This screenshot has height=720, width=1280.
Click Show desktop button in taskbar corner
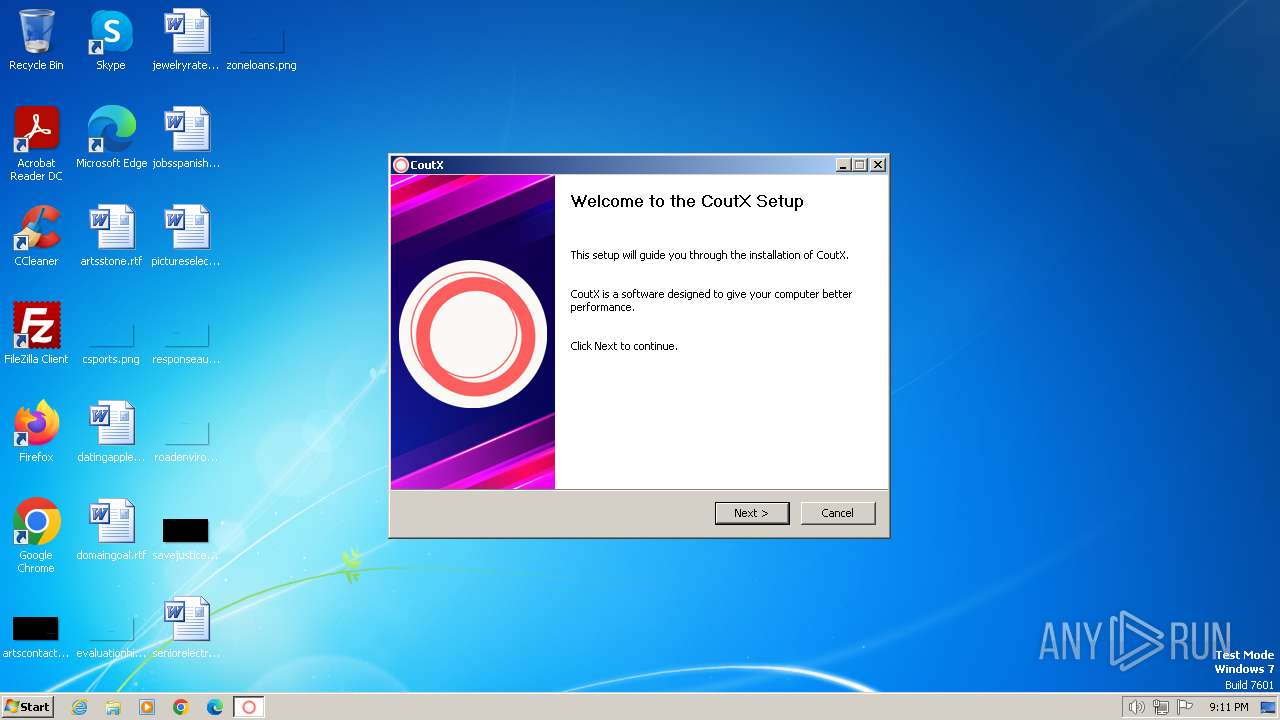click(x=1268, y=707)
